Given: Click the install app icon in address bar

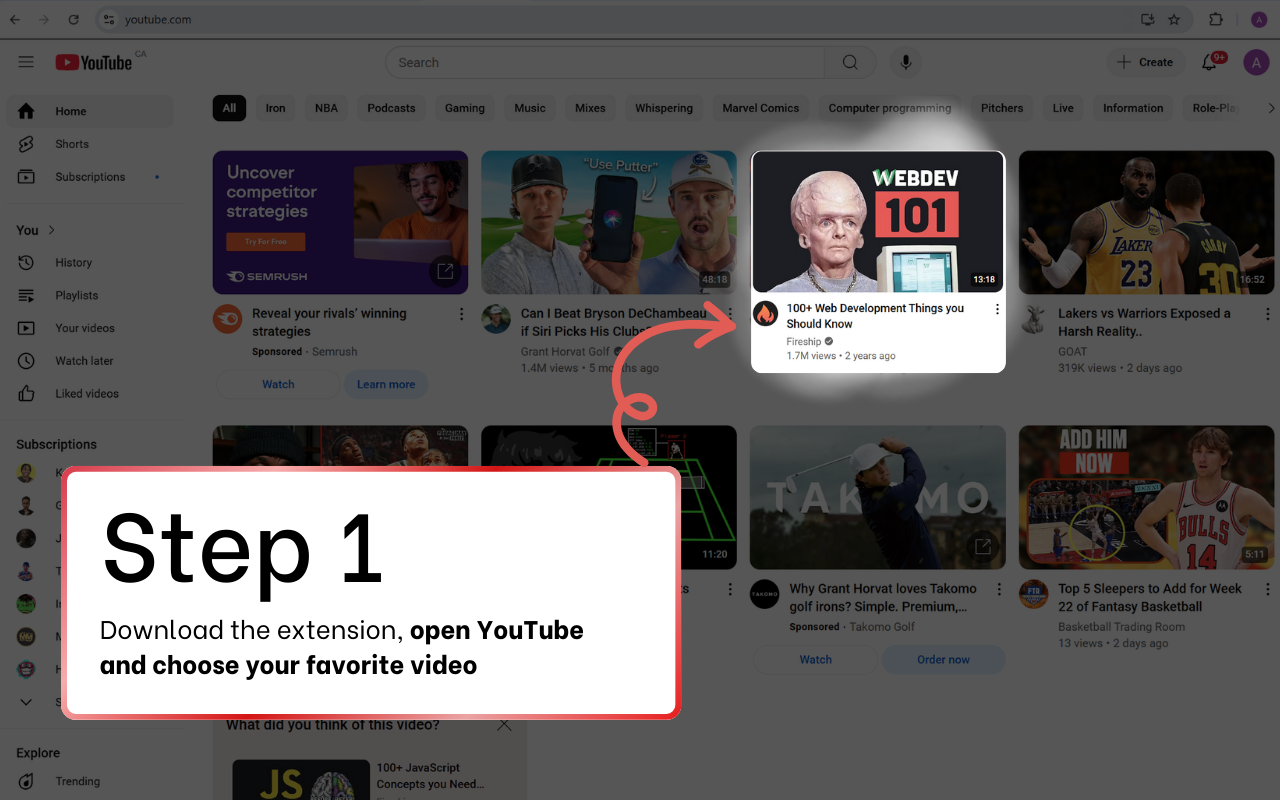Looking at the screenshot, I should point(1148,19).
